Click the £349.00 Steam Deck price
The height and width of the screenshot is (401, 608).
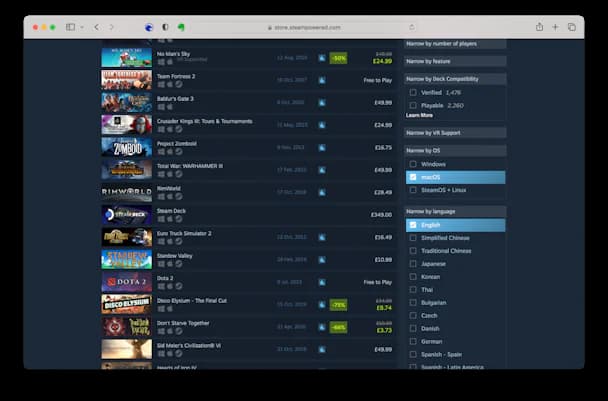(382, 215)
